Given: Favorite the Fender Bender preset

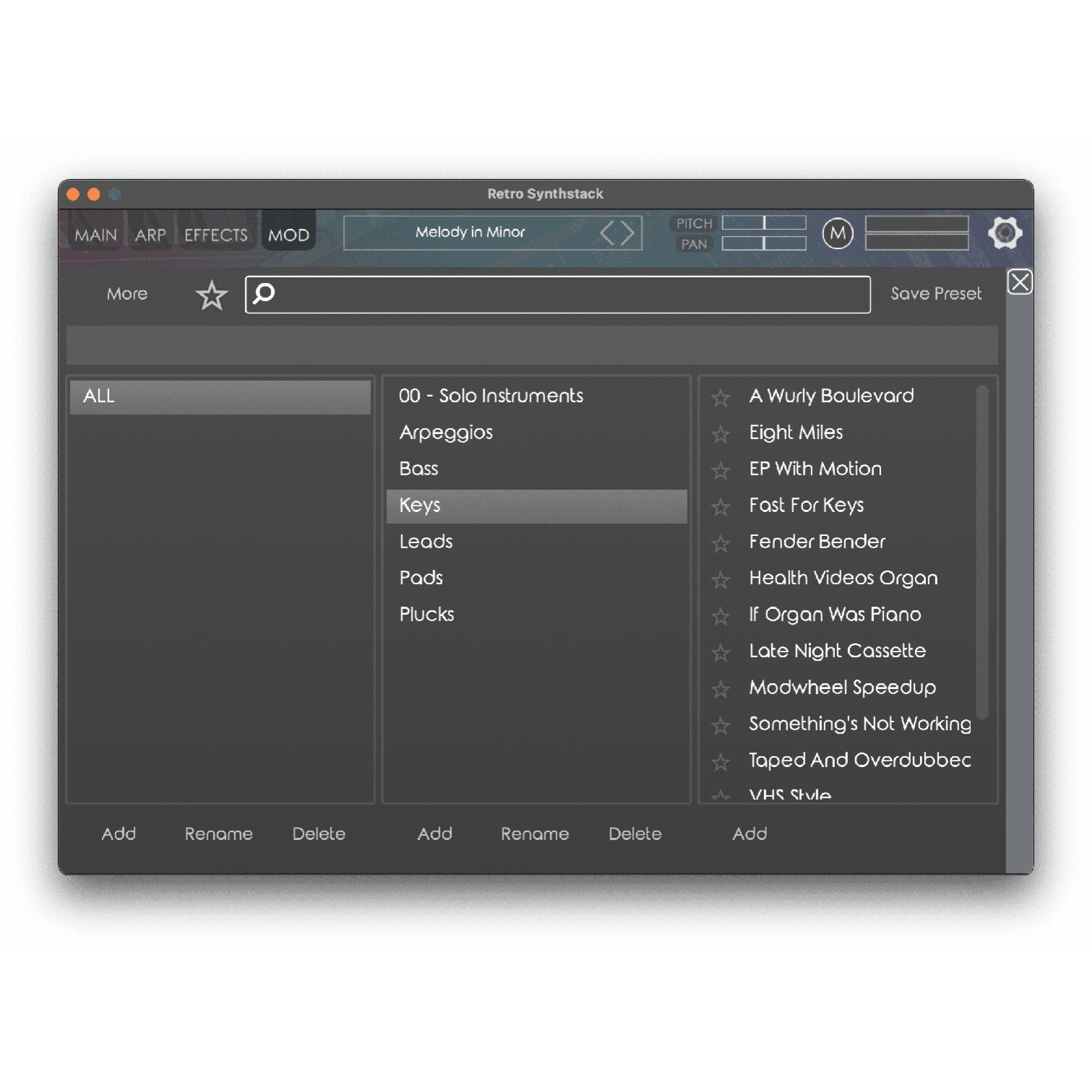Looking at the screenshot, I should click(x=720, y=543).
